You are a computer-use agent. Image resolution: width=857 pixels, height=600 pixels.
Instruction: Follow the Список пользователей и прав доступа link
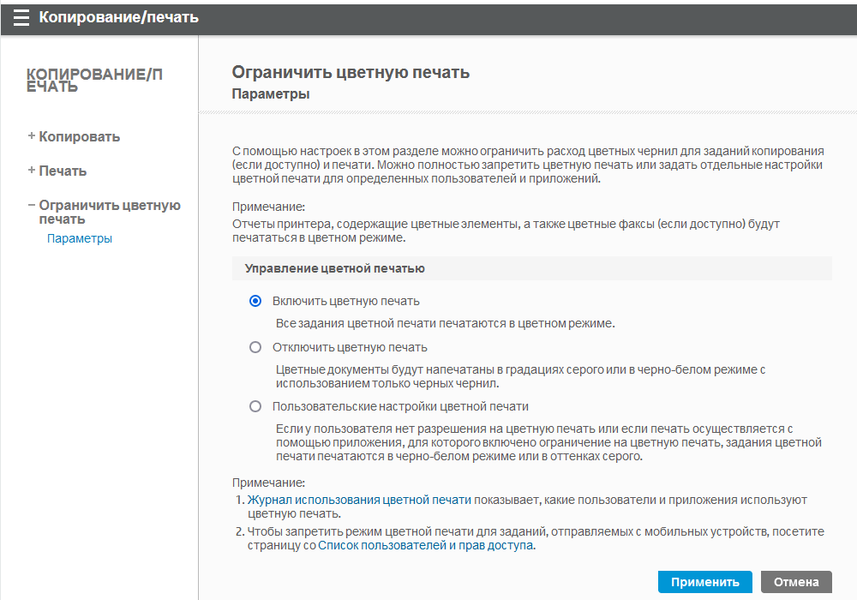point(427,546)
